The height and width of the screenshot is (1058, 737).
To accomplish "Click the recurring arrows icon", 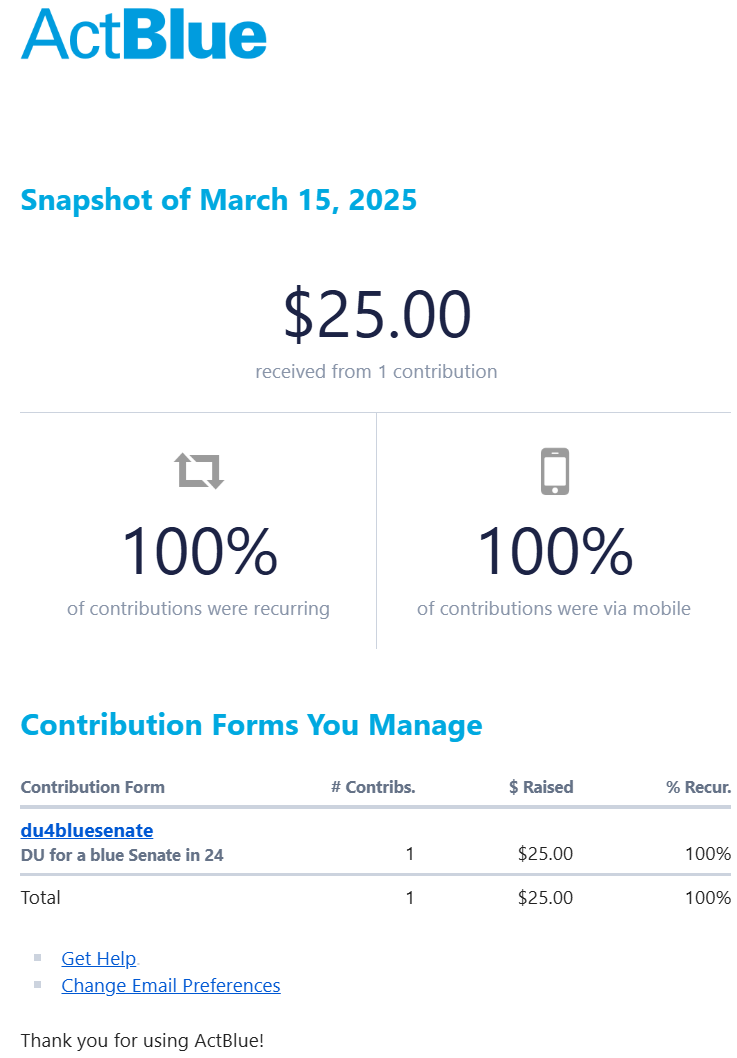I will point(199,470).
